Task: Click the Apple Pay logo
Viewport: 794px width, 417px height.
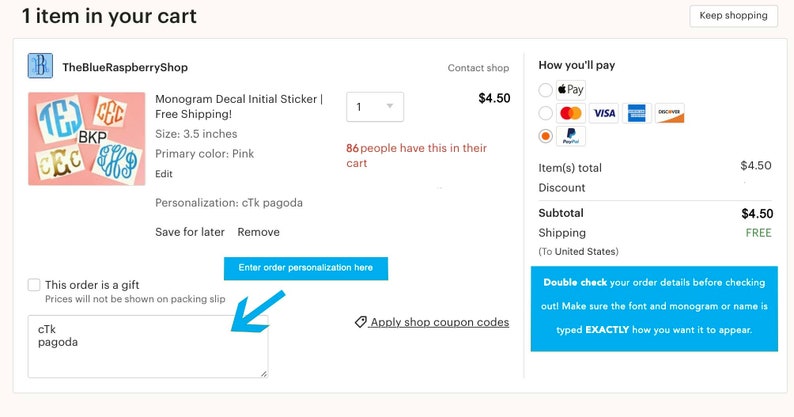Action: (x=571, y=90)
